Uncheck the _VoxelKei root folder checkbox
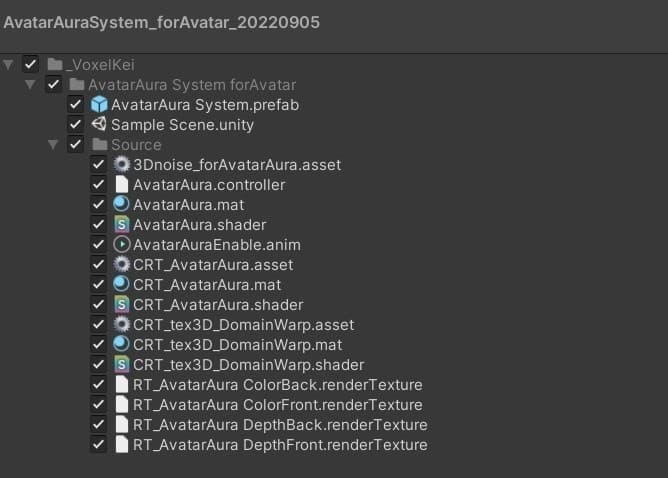 click(x=31, y=65)
